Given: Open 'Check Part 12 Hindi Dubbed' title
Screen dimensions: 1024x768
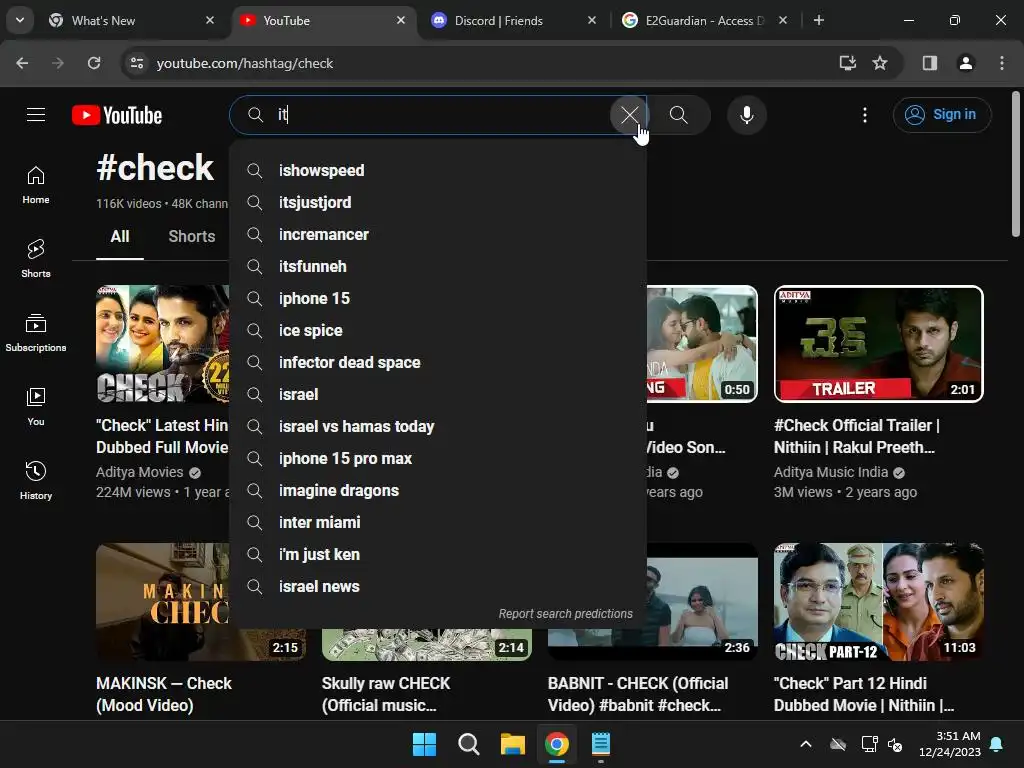Looking at the screenshot, I should click(864, 694).
